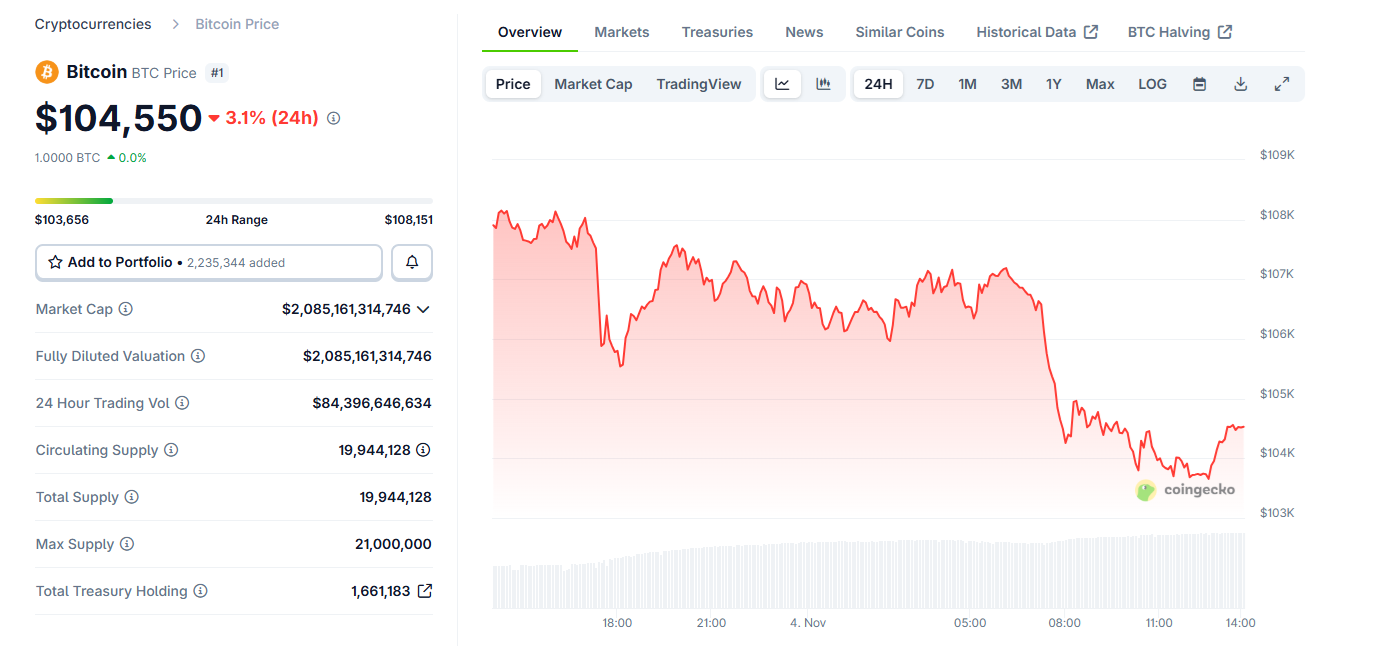Switch chart data to Market Cap
The width and height of the screenshot is (1378, 646).
click(x=593, y=84)
